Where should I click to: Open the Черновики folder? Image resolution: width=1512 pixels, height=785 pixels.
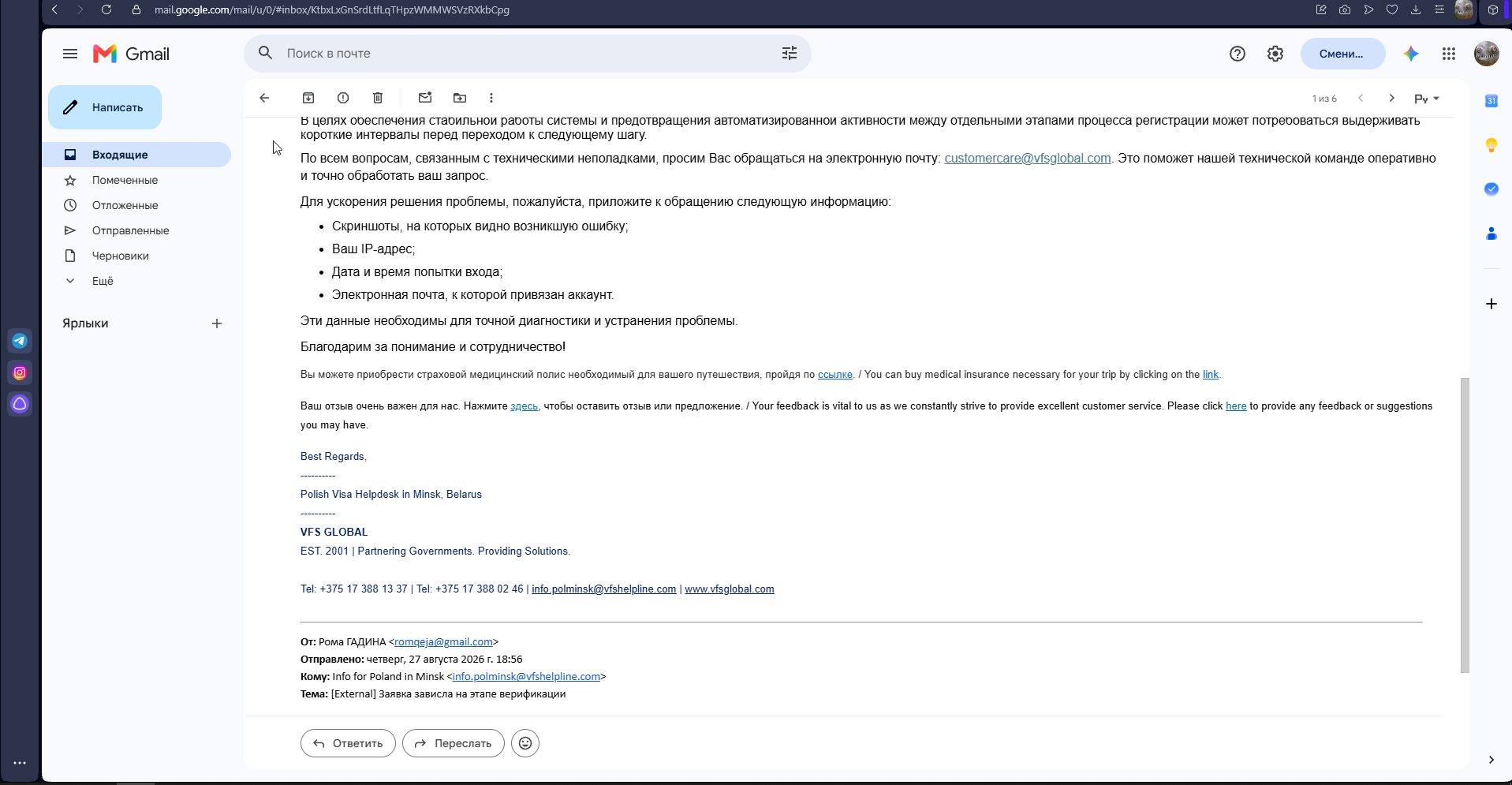pos(120,256)
